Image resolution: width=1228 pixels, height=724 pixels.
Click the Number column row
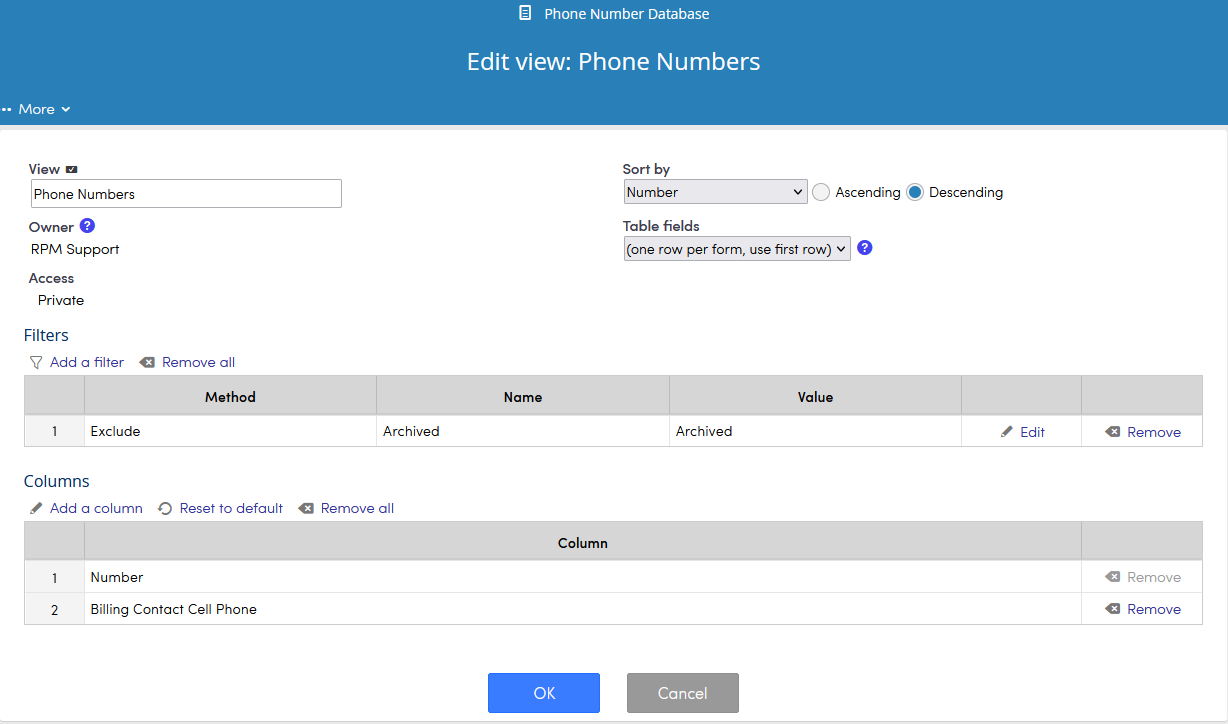[583, 577]
